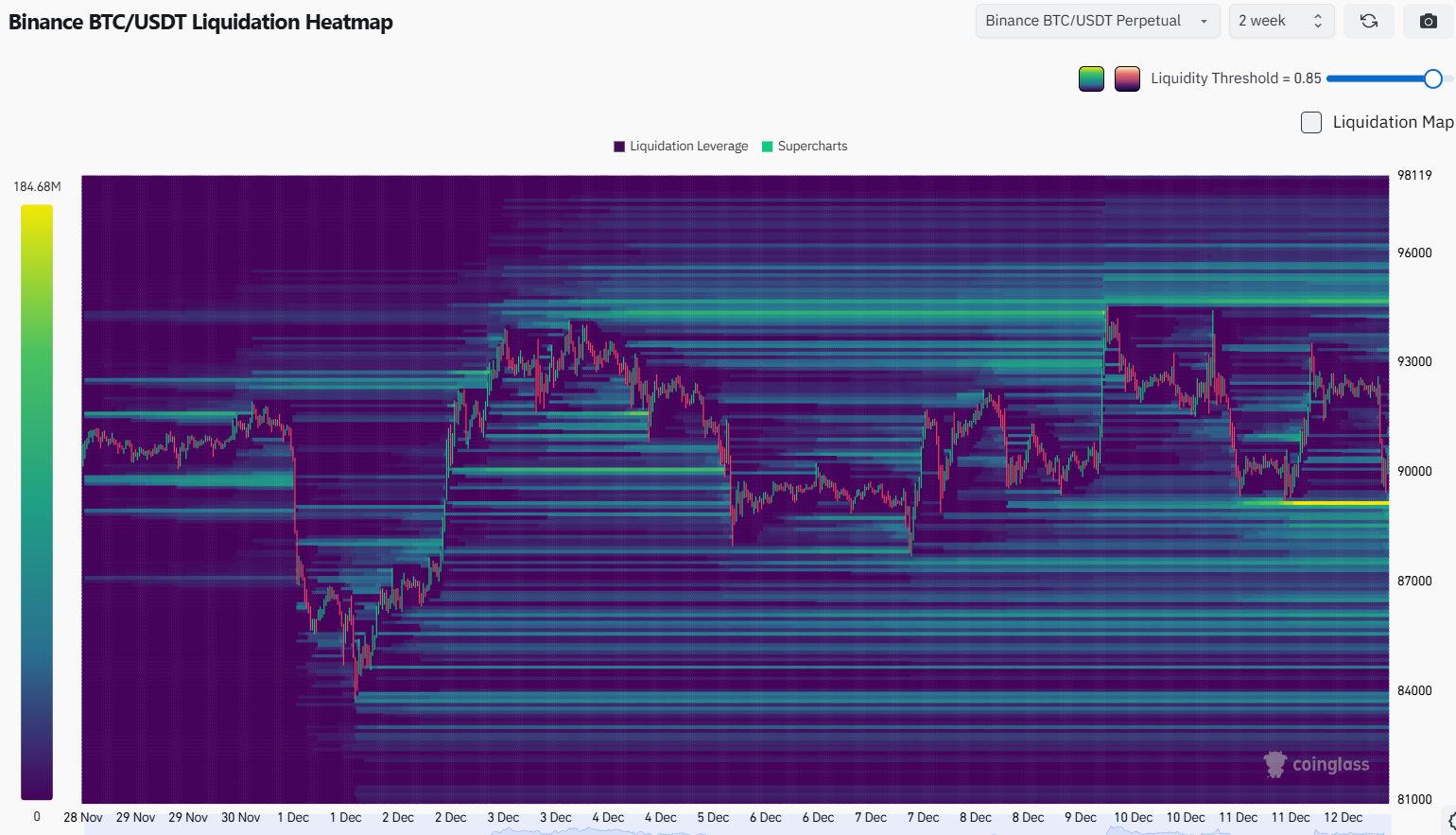
Task: Click the green Supercharts legend square
Action: pos(768,147)
